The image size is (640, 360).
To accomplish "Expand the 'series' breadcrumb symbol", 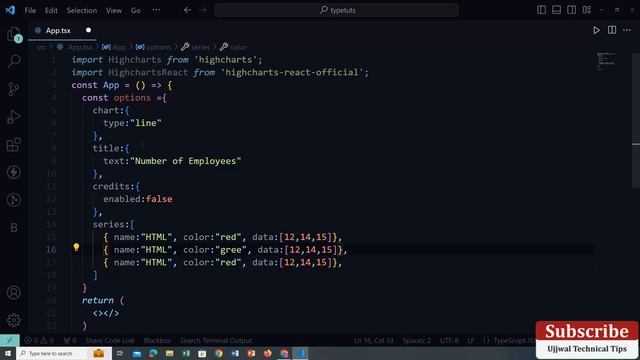I will point(200,47).
